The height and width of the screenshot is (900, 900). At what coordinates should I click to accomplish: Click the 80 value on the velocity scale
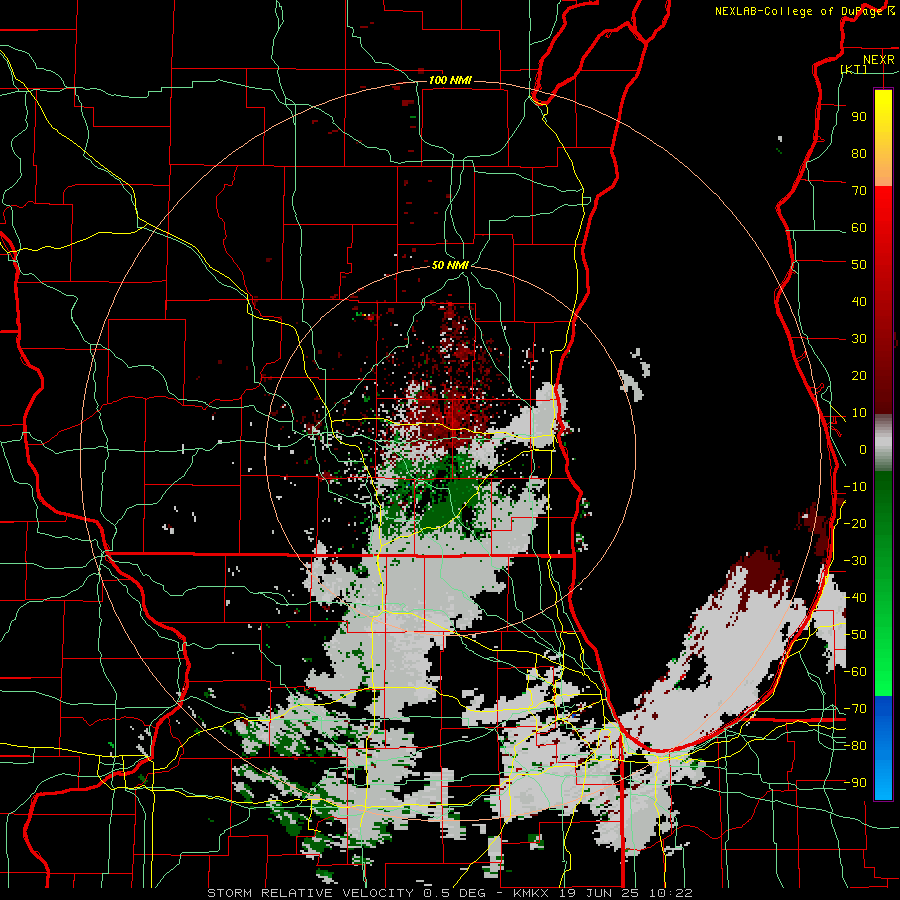pos(859,153)
